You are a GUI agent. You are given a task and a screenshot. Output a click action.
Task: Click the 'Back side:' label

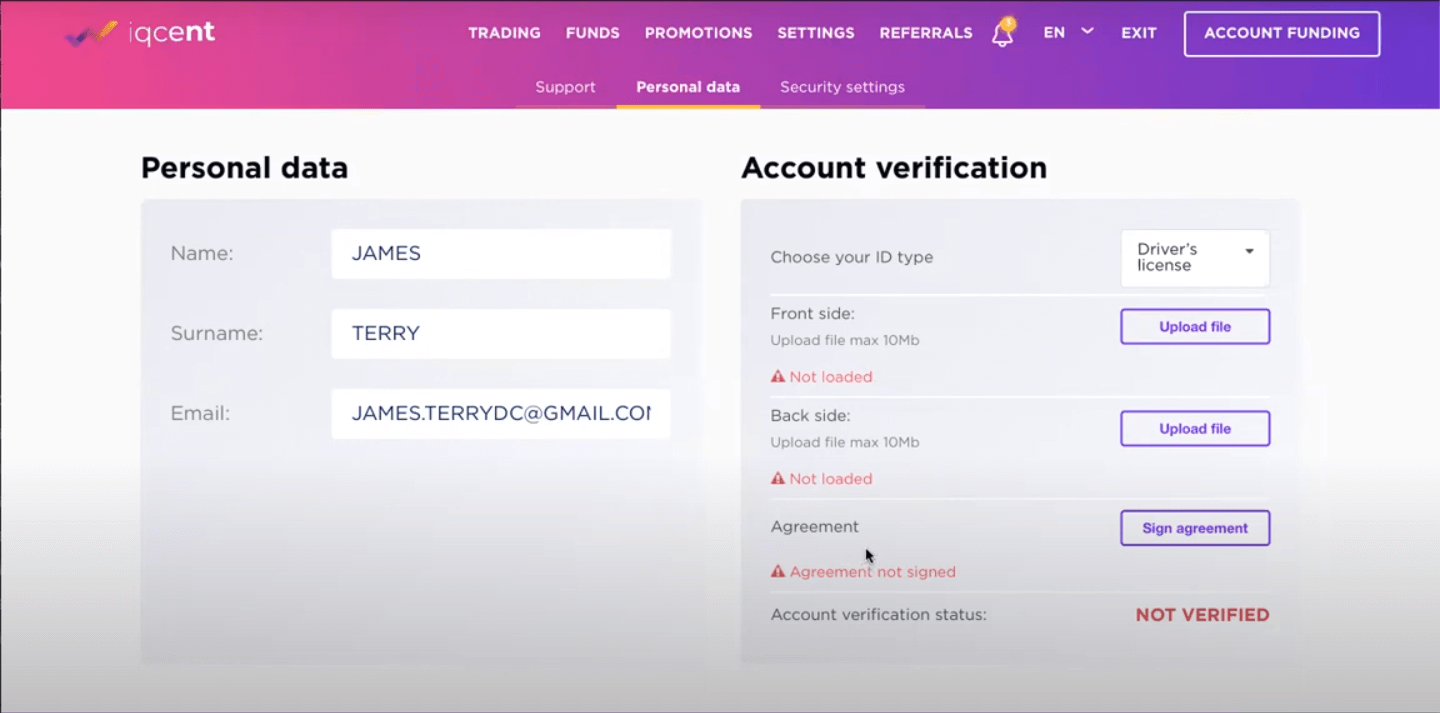pos(811,415)
